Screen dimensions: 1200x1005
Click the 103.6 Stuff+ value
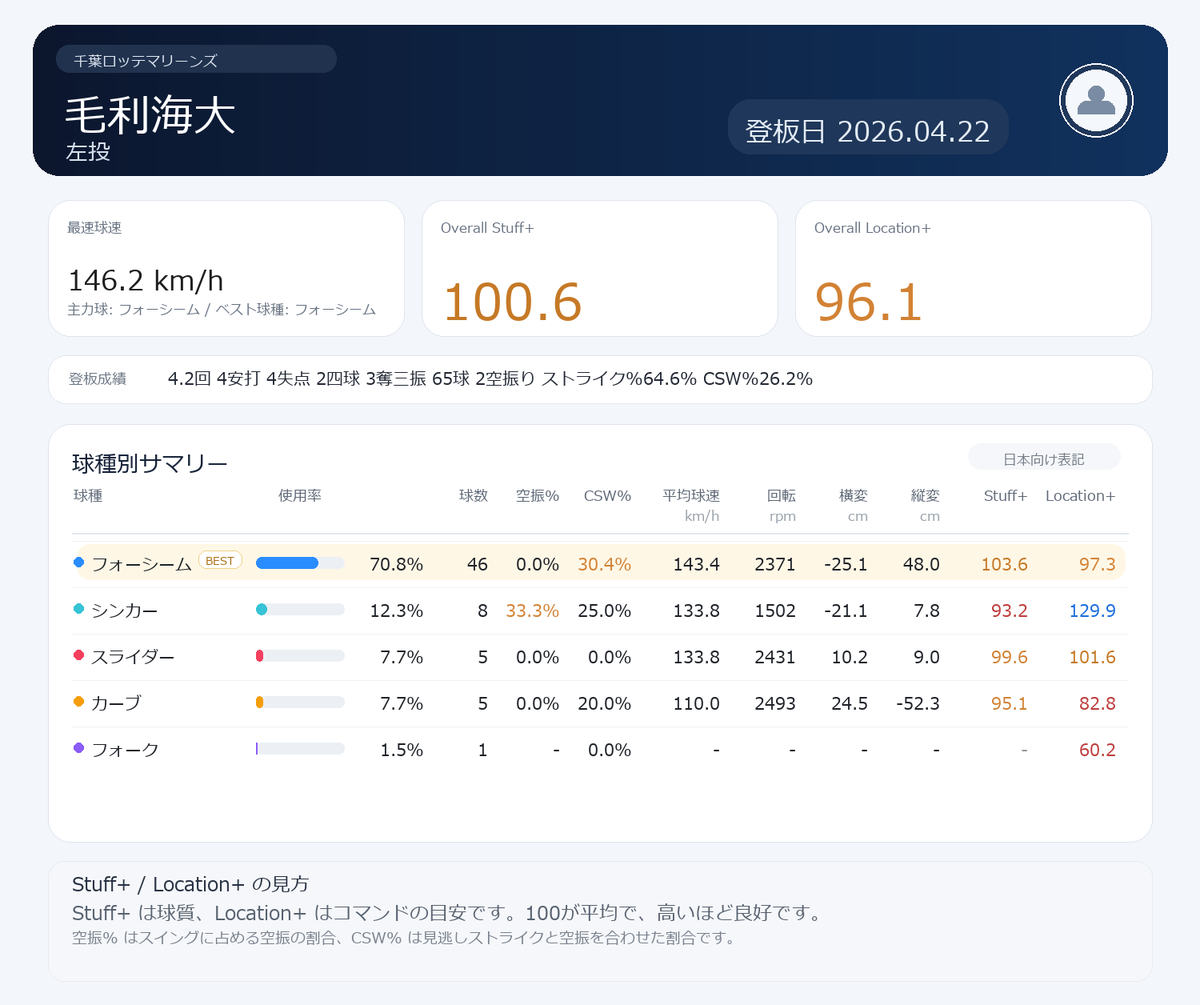click(1004, 564)
